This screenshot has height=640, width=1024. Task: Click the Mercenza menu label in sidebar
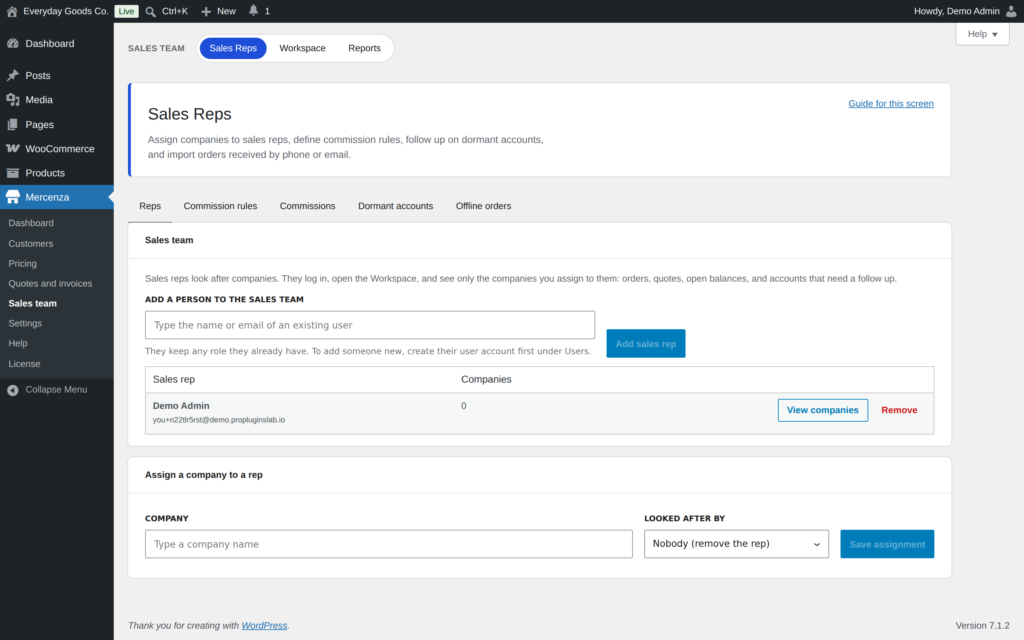[x=47, y=197]
